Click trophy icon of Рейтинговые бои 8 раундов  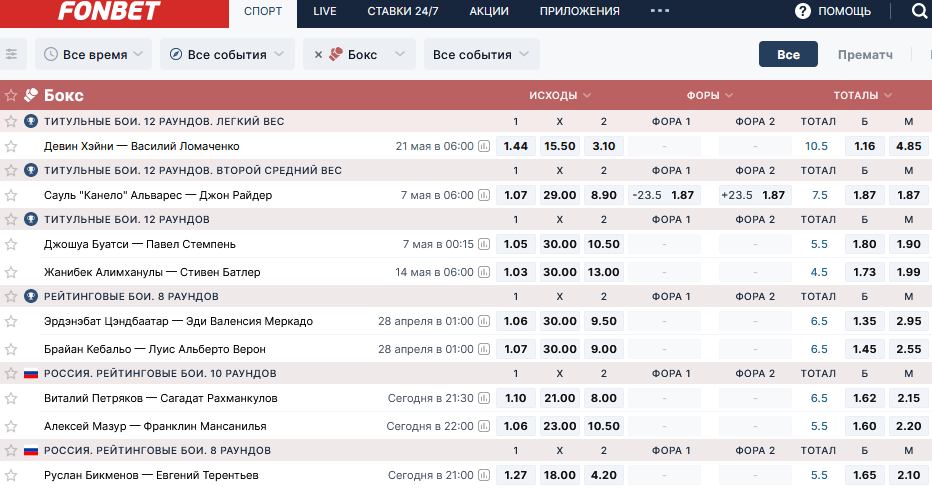coord(31,297)
